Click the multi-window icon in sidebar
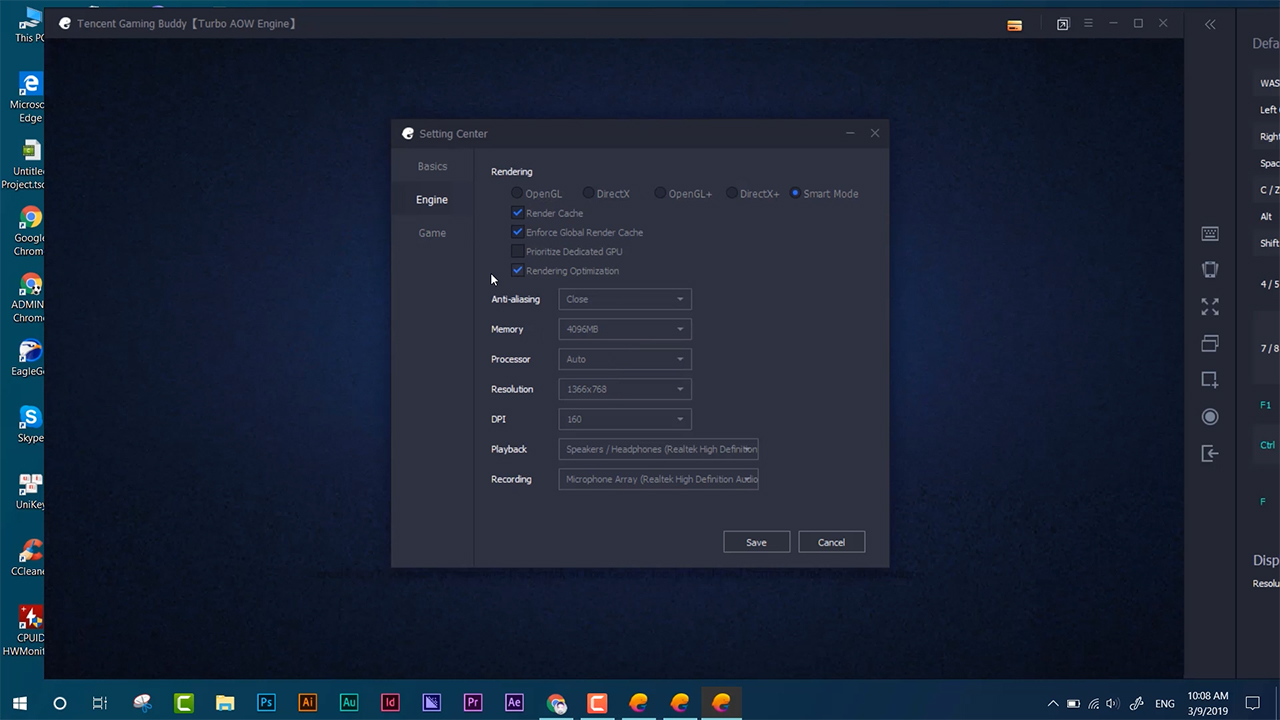Viewport: 1280px width, 720px height. pos(1210,343)
